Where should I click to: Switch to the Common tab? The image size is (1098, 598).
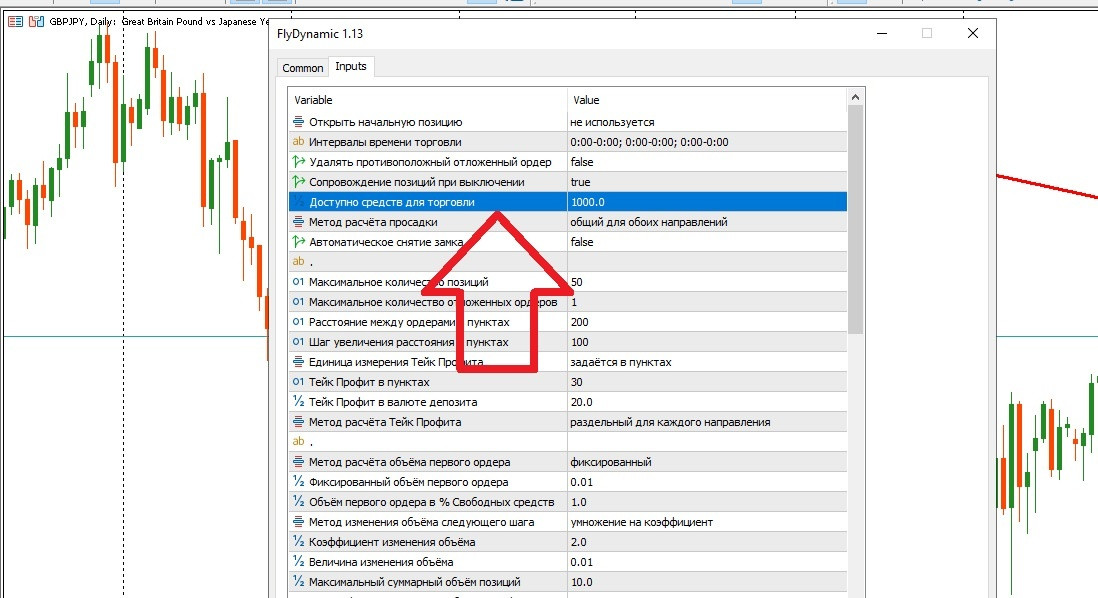pyautogui.click(x=303, y=68)
